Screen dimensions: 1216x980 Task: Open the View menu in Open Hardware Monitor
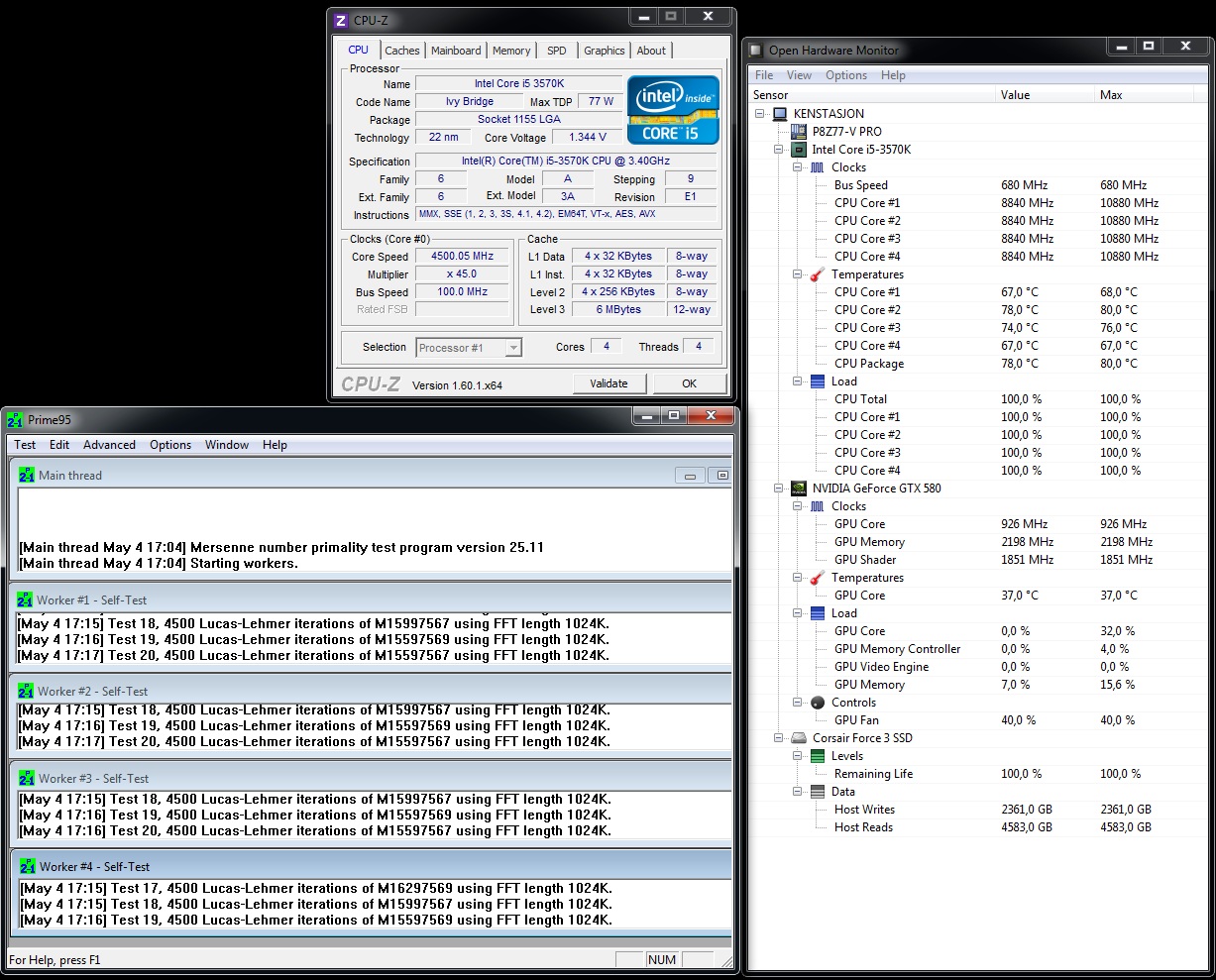[x=799, y=75]
